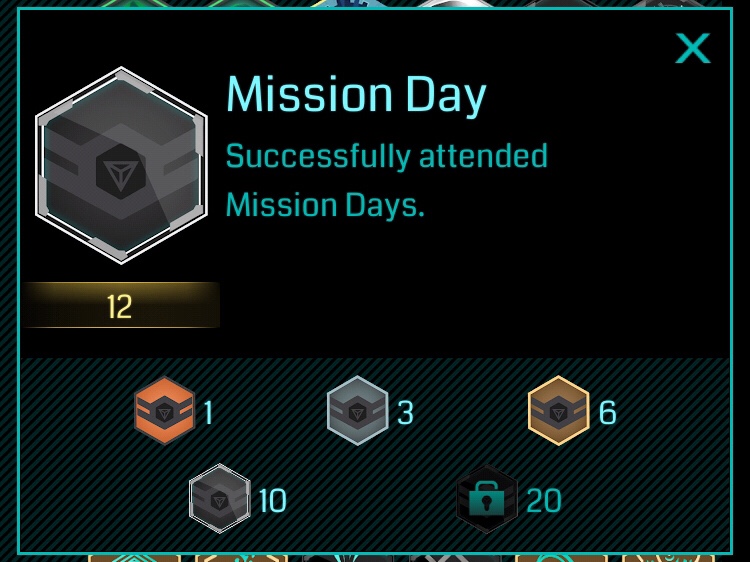750x562 pixels.
Task: Click the gold progress bar showing 12
Action: (x=121, y=305)
